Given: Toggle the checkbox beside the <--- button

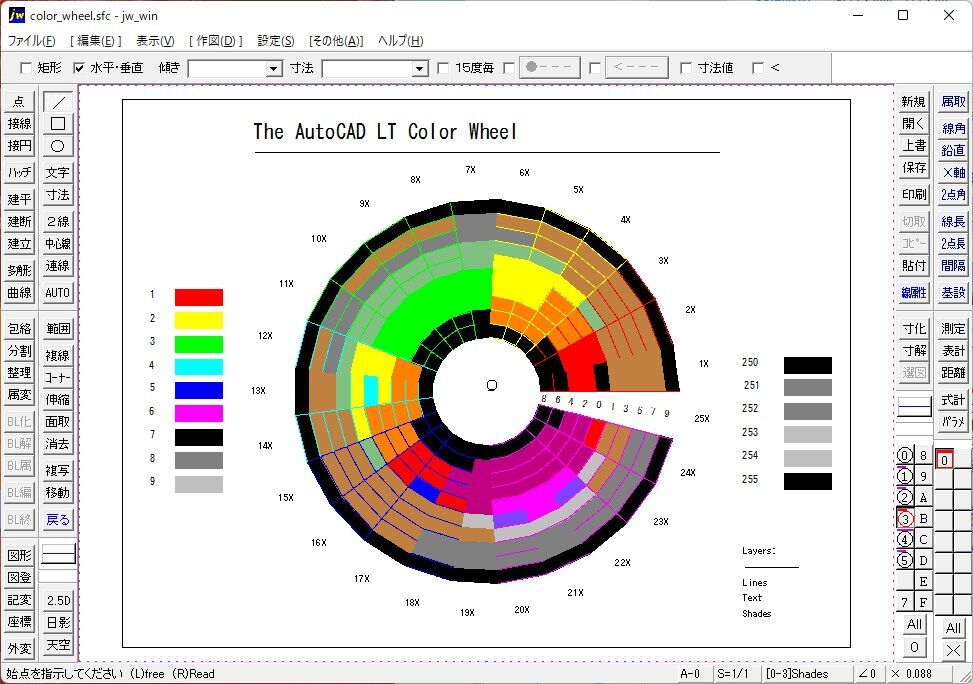Looking at the screenshot, I should [x=594, y=68].
